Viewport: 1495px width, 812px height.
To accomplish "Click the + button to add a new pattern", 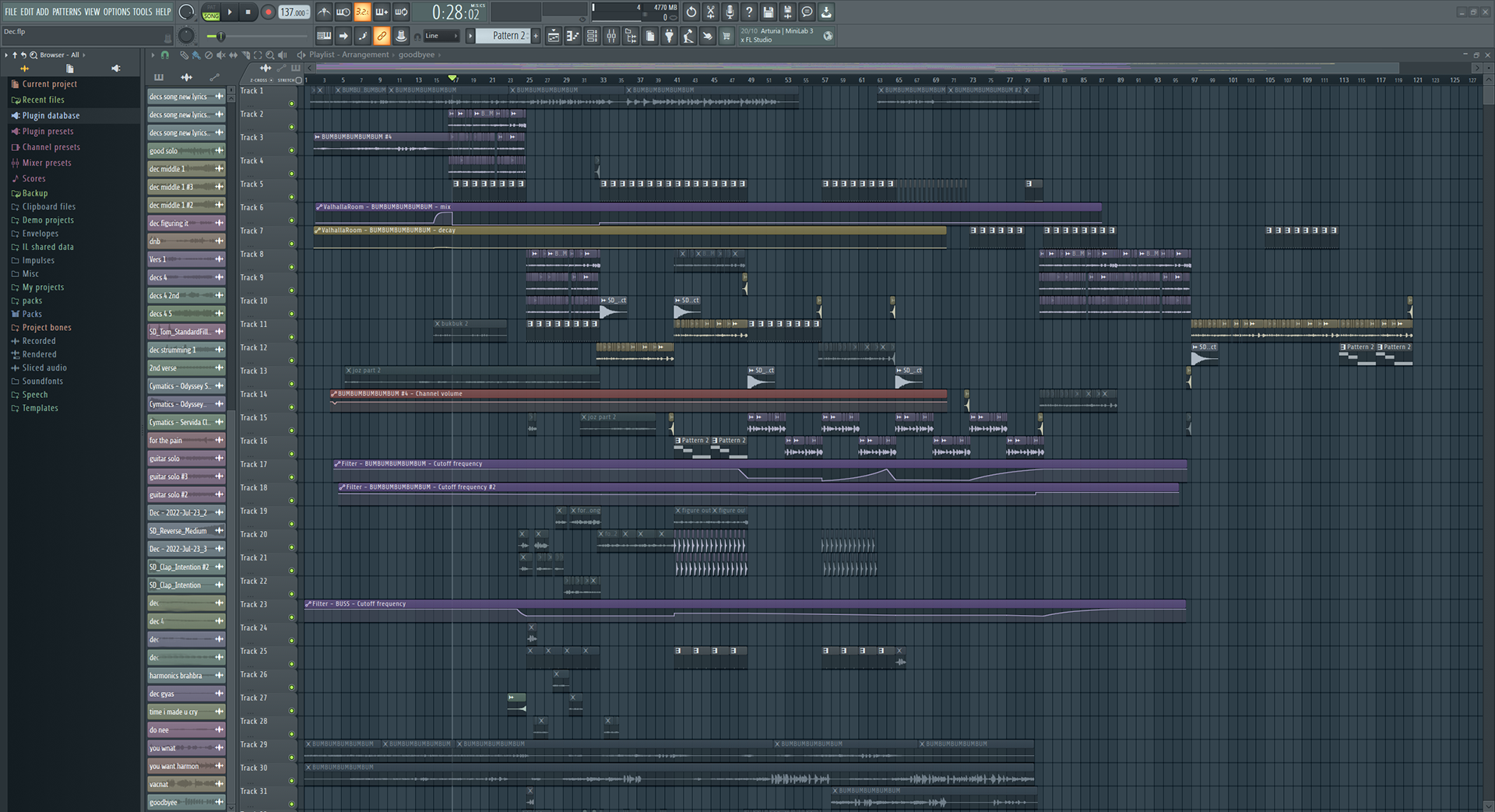I will [x=535, y=36].
